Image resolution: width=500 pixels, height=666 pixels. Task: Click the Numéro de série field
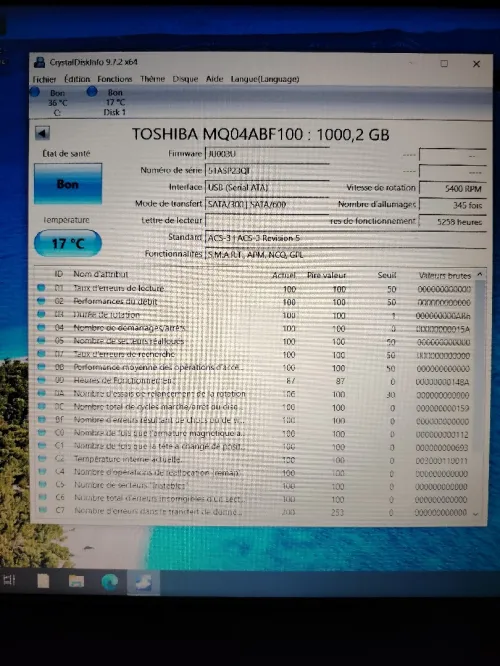coord(267,170)
